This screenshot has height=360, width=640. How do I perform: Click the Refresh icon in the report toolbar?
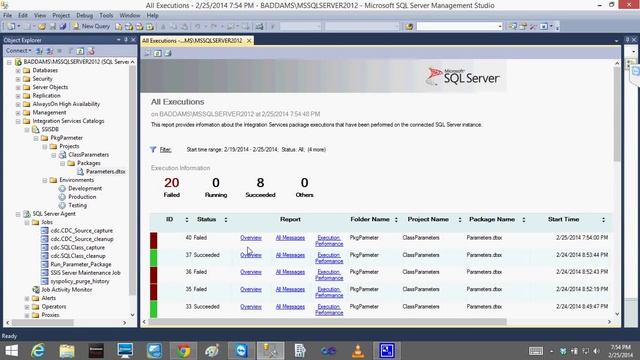158,53
